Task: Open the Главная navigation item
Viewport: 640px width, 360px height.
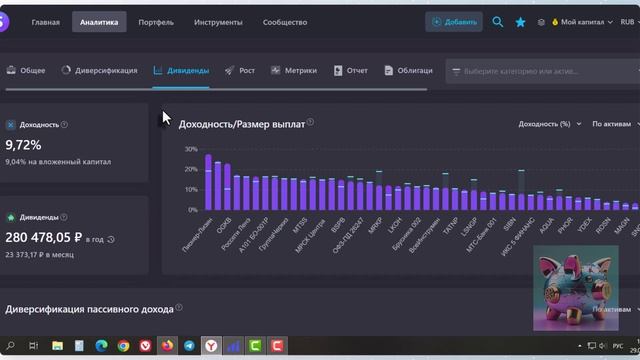Action: click(46, 22)
